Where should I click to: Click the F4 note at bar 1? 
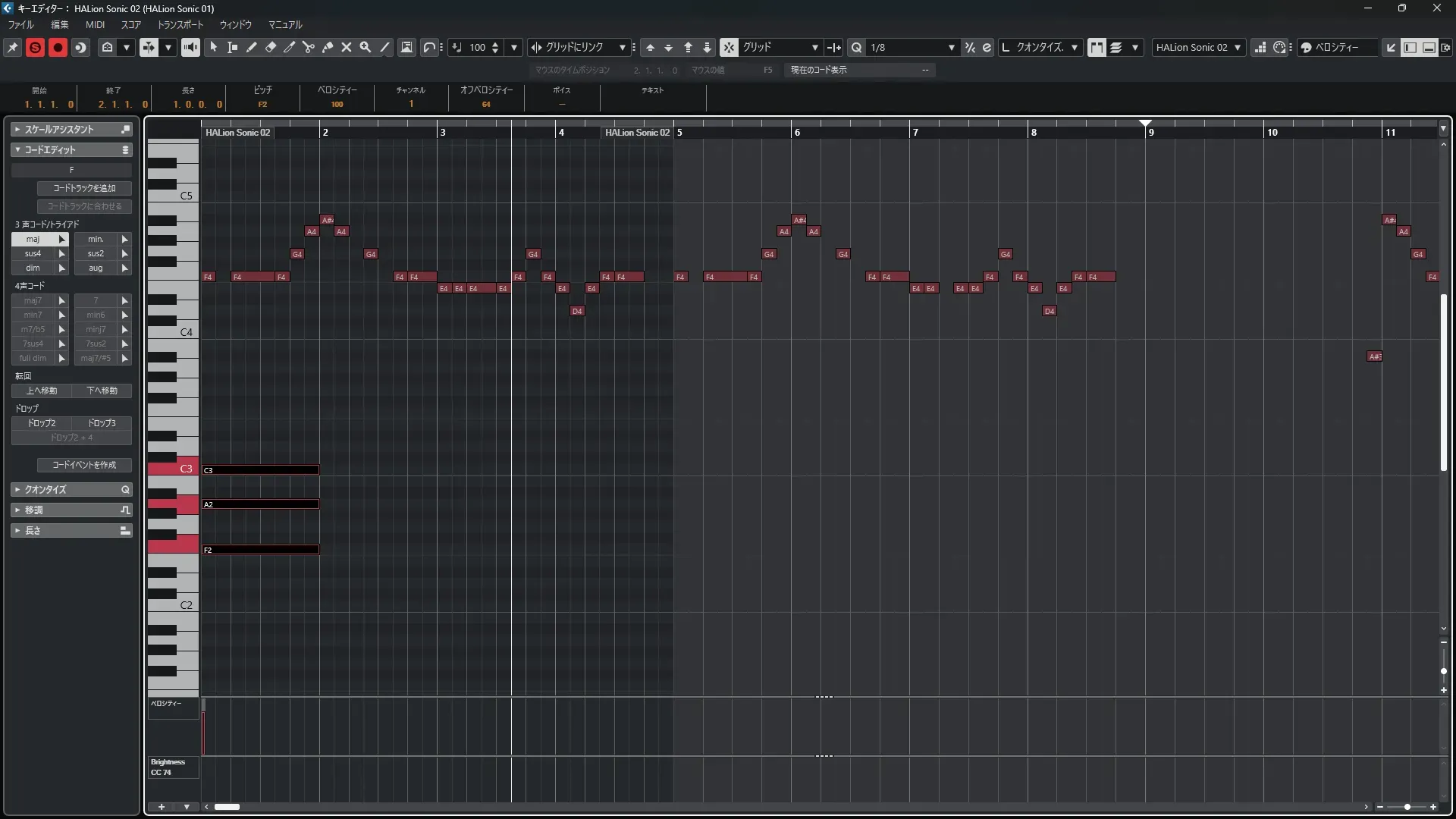coord(209,277)
